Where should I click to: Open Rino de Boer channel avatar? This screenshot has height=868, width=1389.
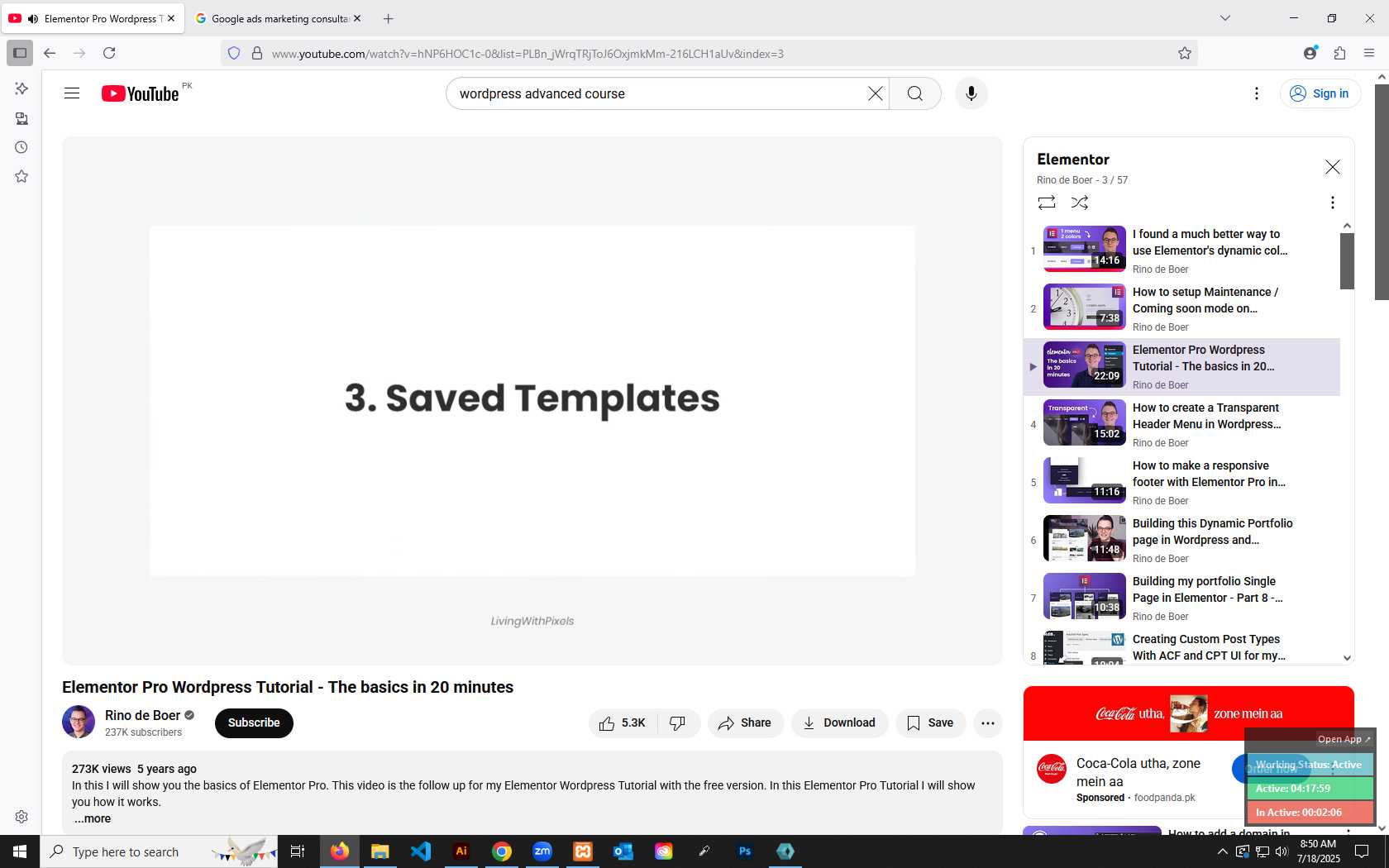click(x=79, y=722)
